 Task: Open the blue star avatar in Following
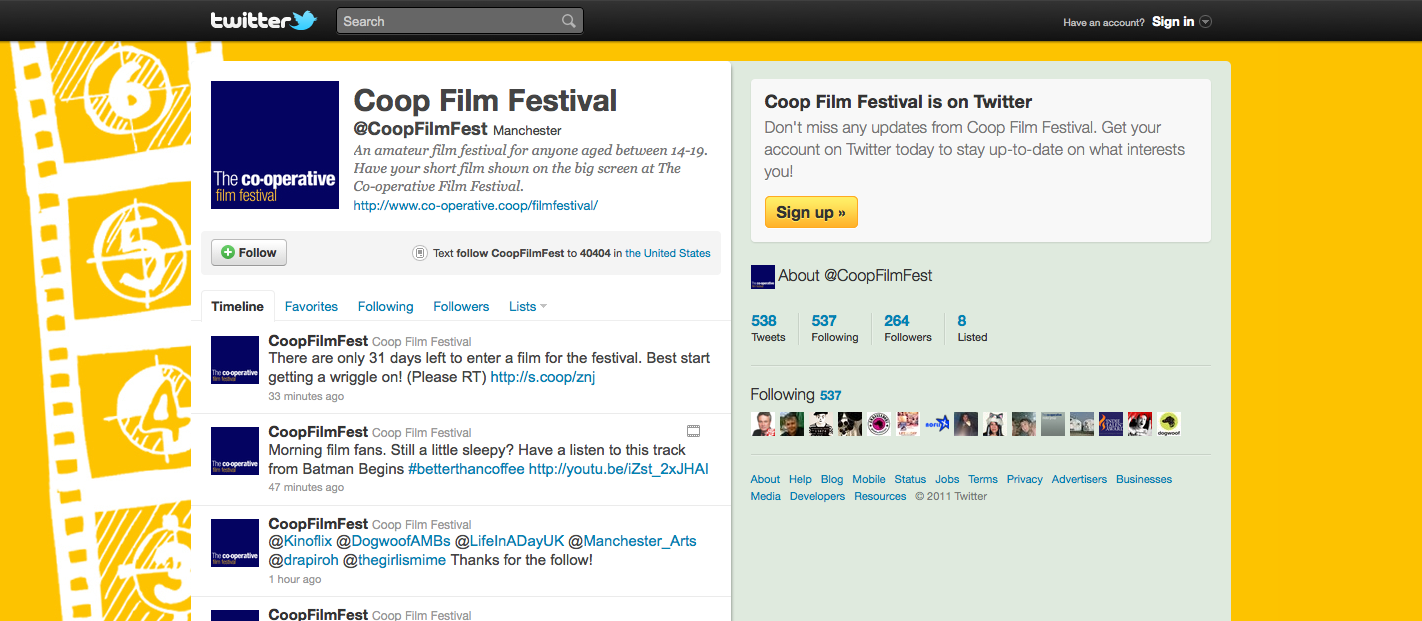pos(937,424)
